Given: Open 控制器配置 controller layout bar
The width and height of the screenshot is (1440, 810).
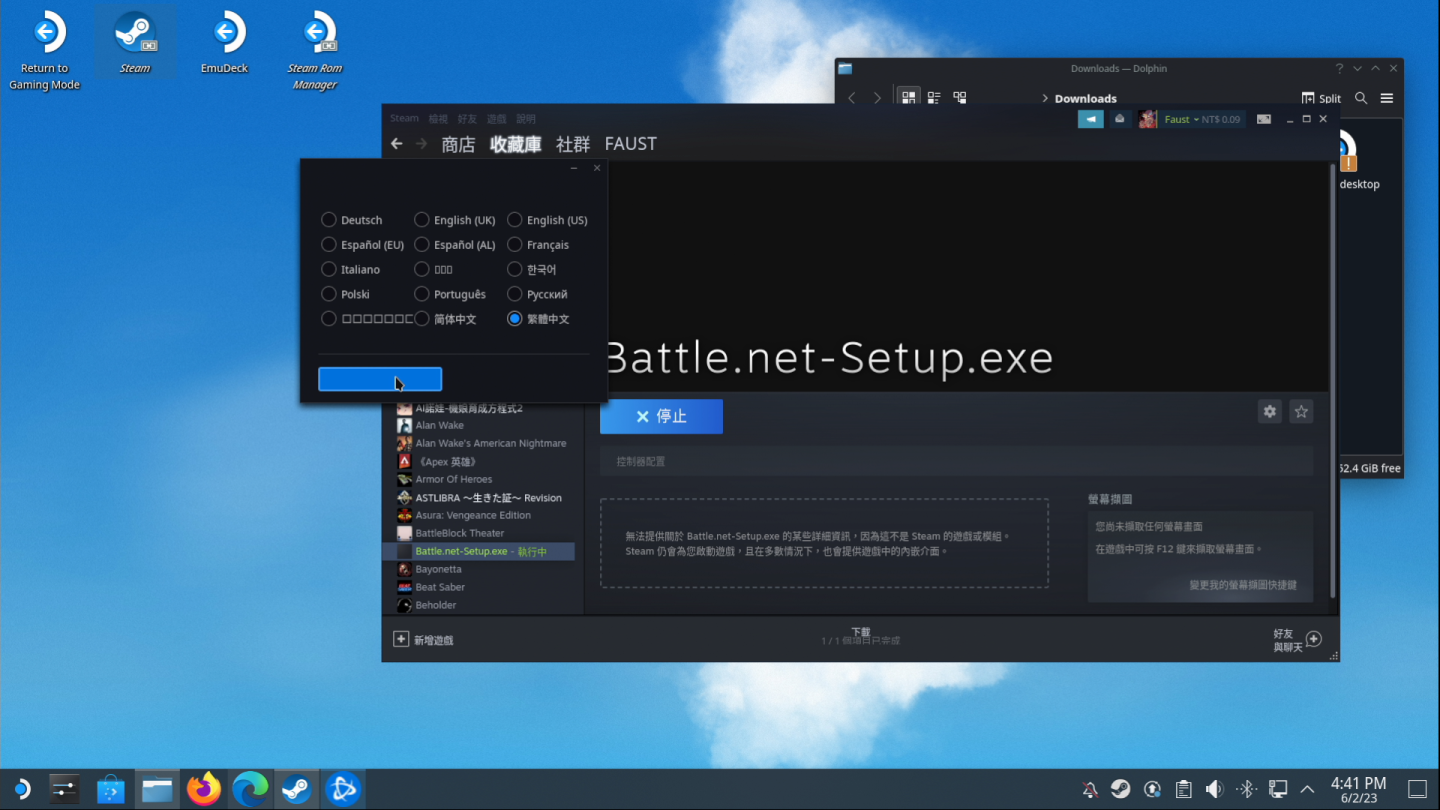Looking at the screenshot, I should tap(956, 462).
